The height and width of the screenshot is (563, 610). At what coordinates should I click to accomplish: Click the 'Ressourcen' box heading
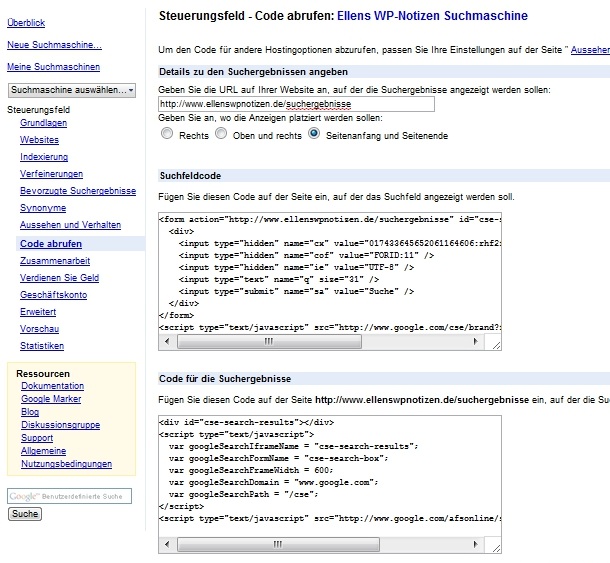point(43,374)
